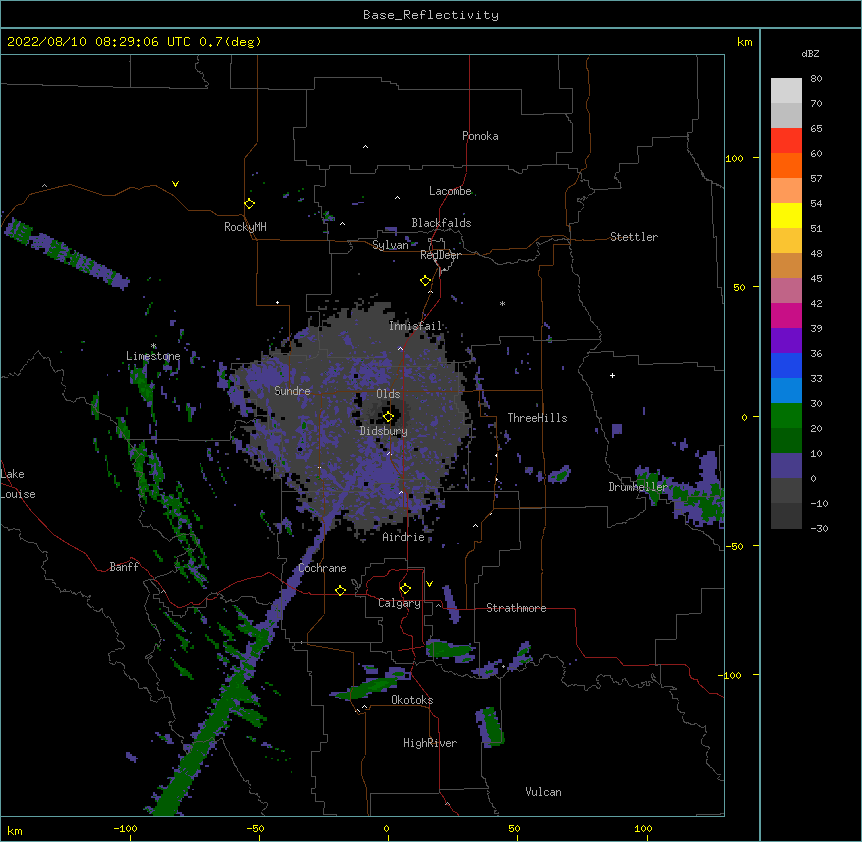Screen dimensions: 862x842
Task: Click the yellow 51-54 dBZ legend swatch
Action: click(x=786, y=215)
